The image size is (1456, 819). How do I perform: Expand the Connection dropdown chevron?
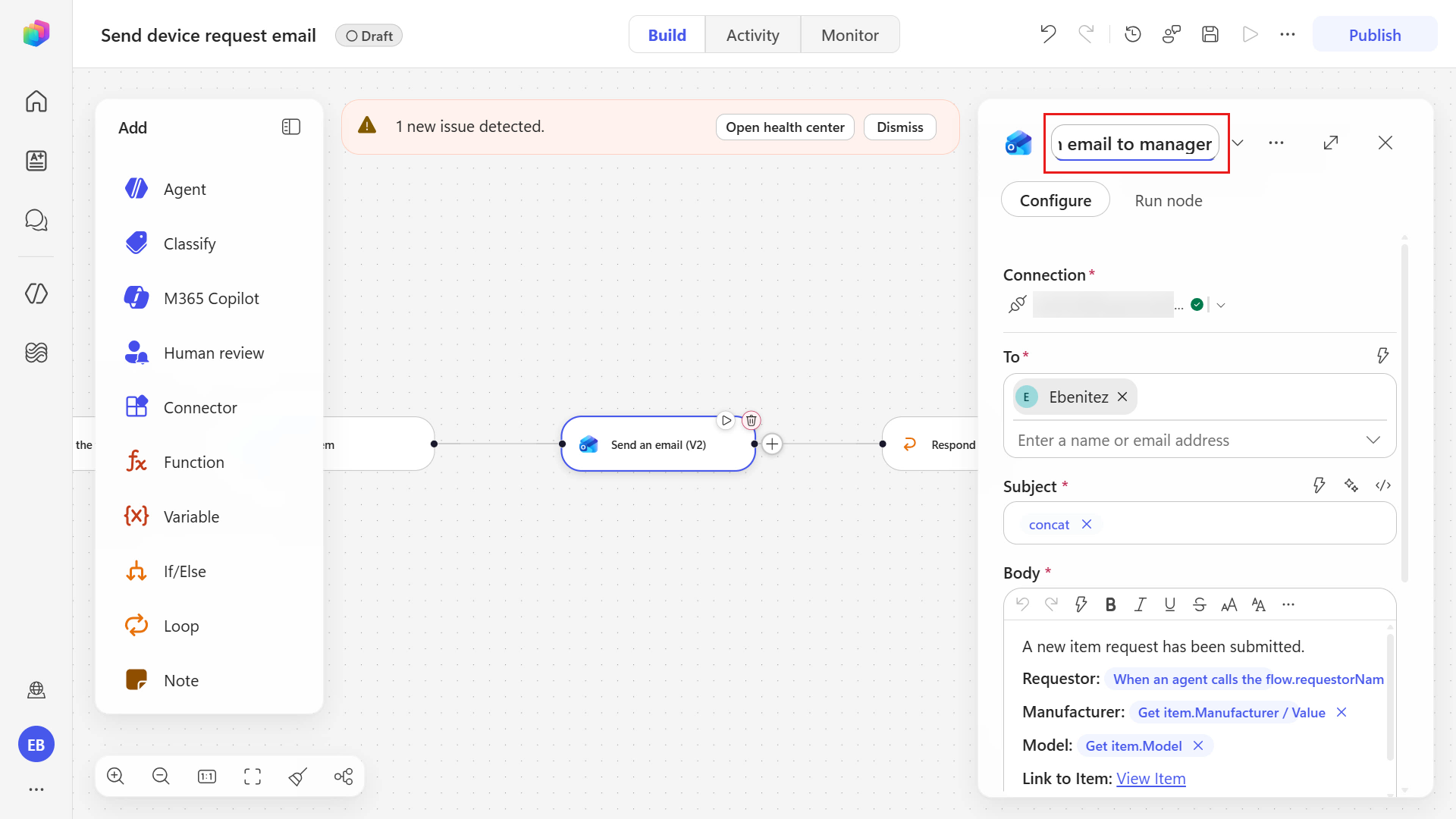click(1221, 305)
